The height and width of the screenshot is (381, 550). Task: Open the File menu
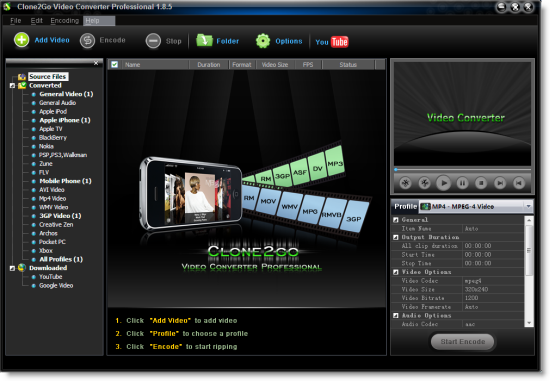coord(16,21)
